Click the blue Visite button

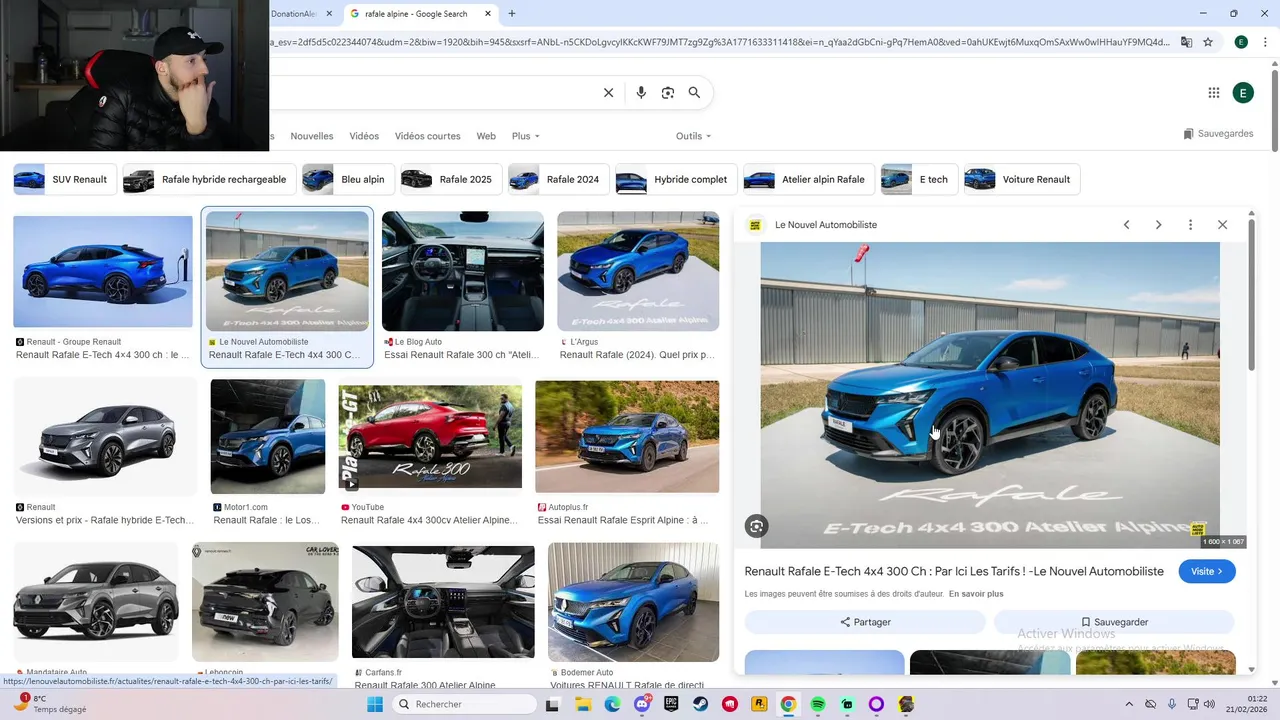tap(1207, 571)
